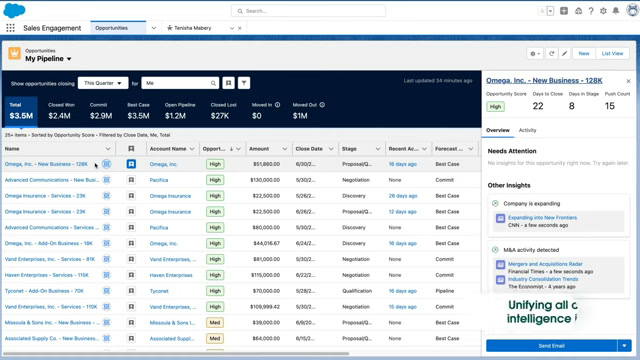The height and width of the screenshot is (360, 640).
Task: Open the help question mark icon
Action: pyautogui.click(x=591, y=11)
